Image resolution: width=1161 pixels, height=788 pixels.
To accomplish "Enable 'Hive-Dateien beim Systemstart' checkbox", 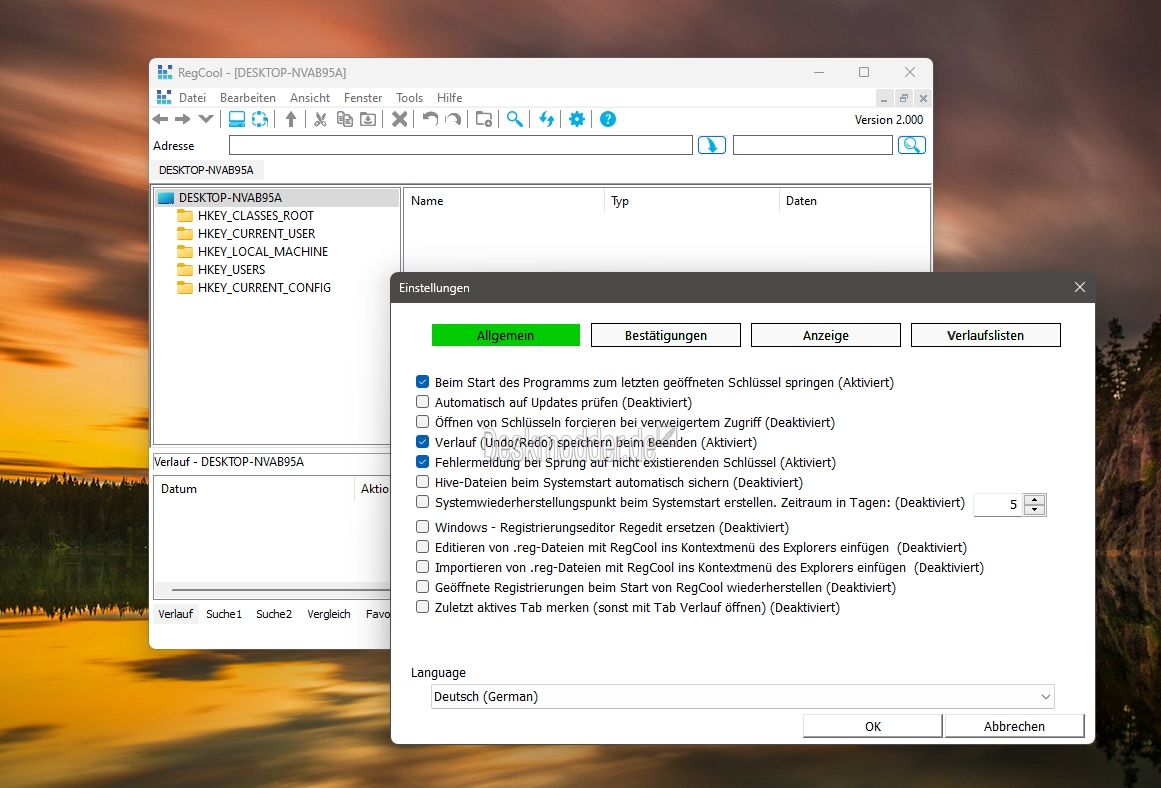I will [422, 482].
